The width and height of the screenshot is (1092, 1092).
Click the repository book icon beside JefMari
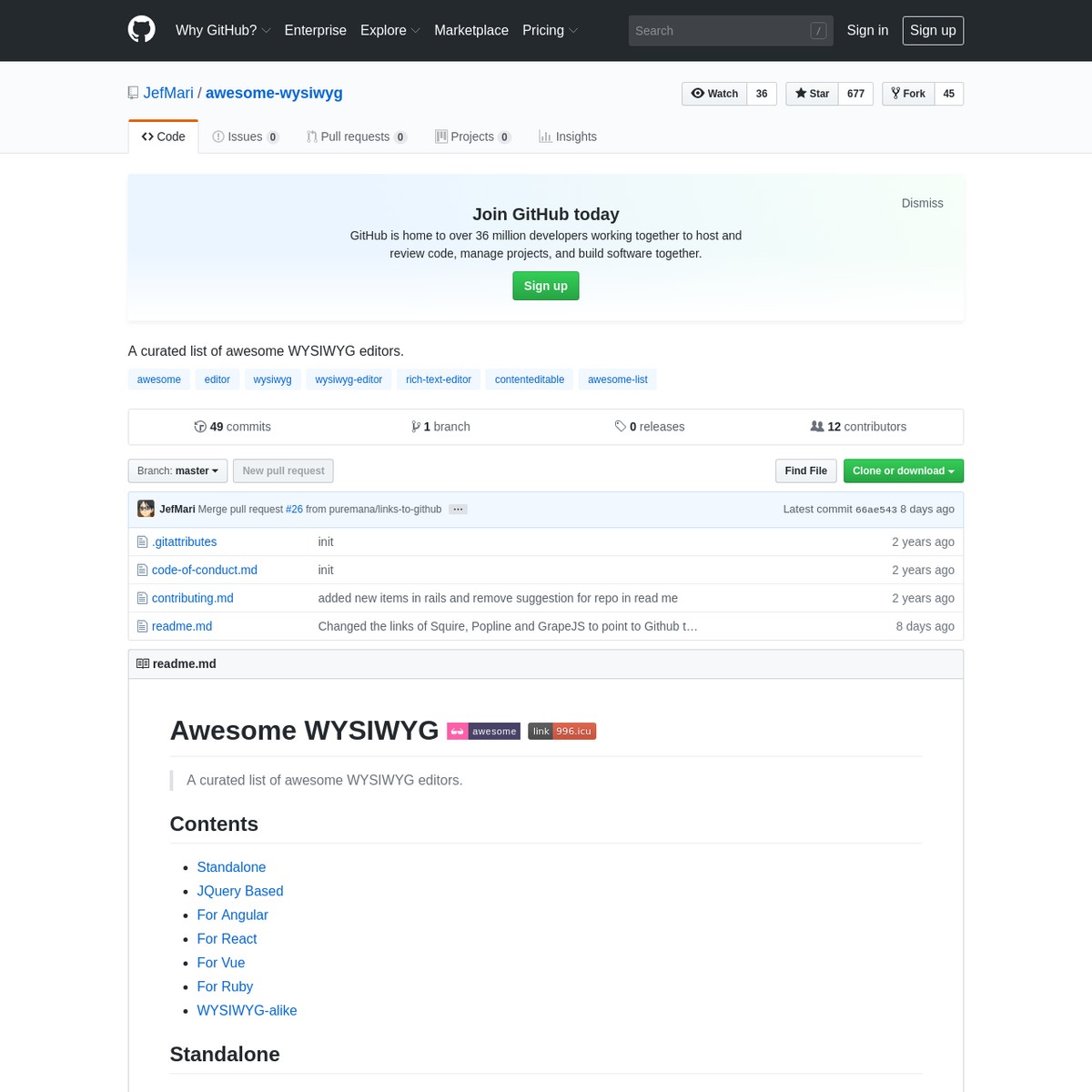134,93
